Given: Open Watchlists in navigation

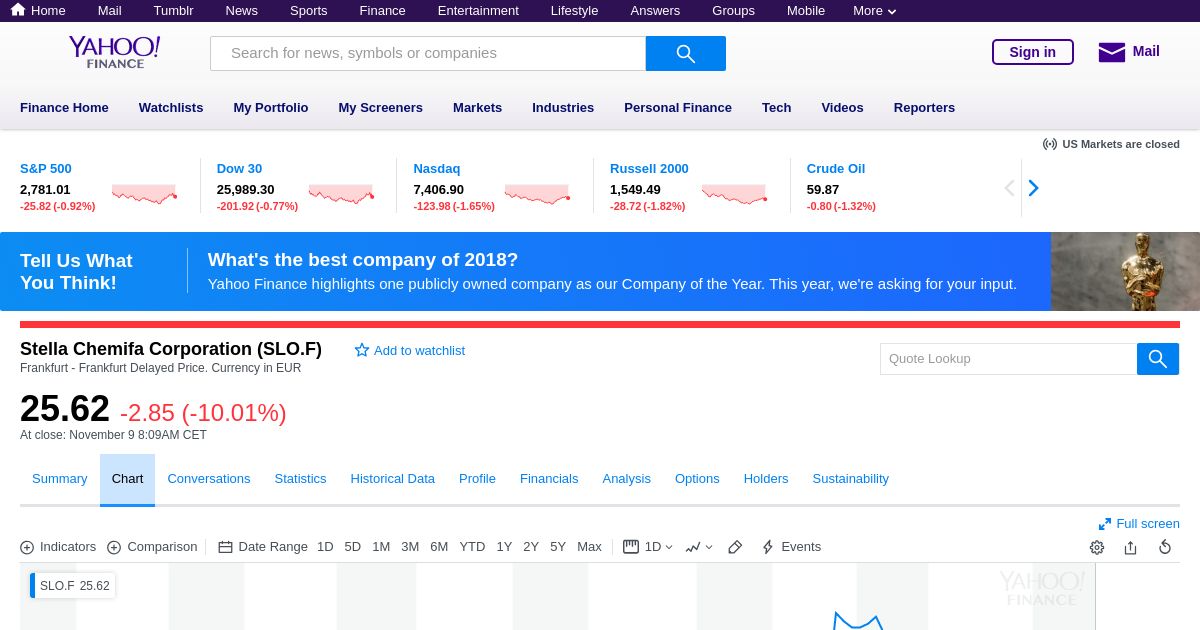Looking at the screenshot, I should [171, 107].
